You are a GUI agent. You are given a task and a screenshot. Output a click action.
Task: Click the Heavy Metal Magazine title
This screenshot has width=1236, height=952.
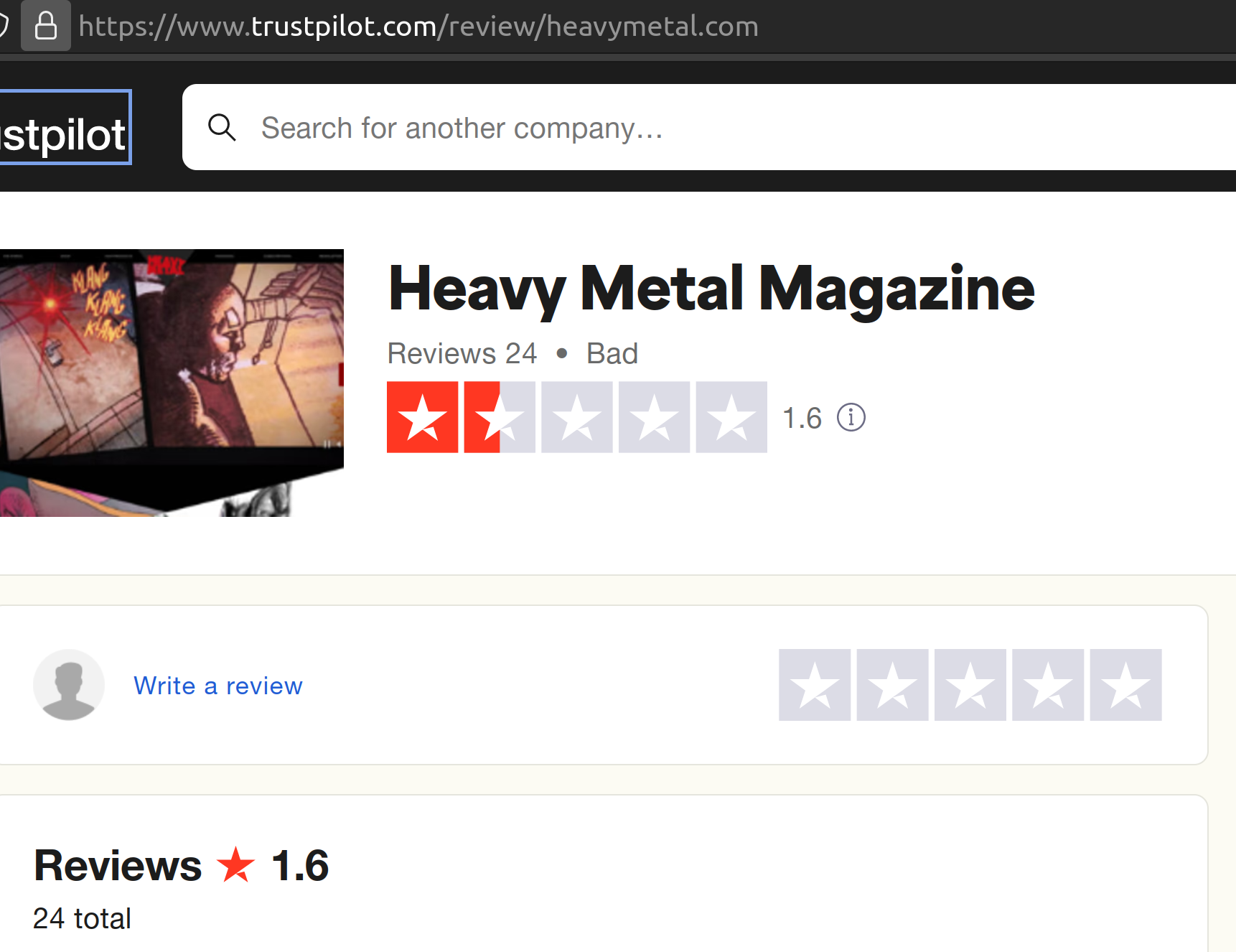[x=711, y=289]
